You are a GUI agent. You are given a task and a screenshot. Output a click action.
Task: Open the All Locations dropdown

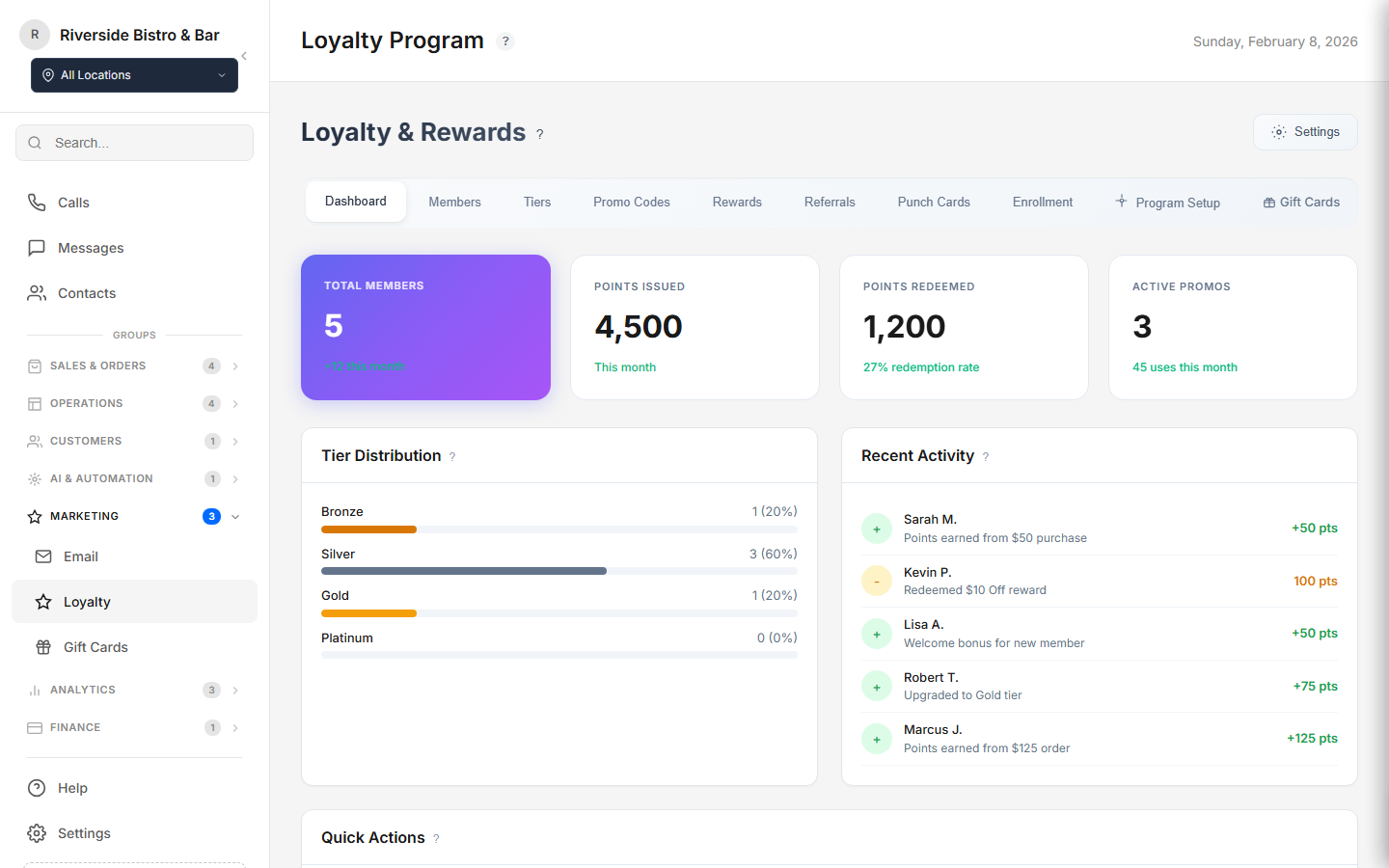[x=133, y=75]
